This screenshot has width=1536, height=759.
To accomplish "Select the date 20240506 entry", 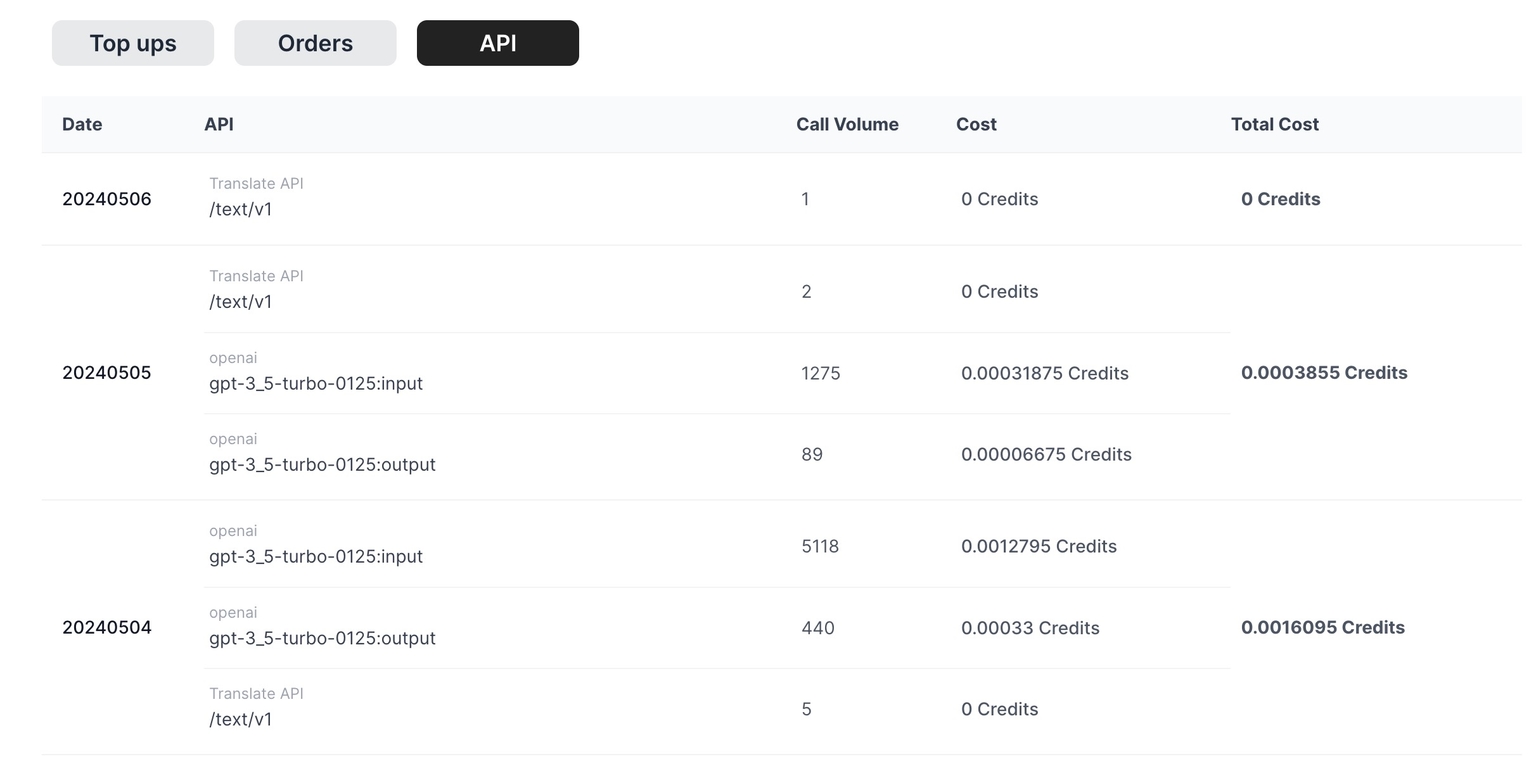I will tap(106, 199).
